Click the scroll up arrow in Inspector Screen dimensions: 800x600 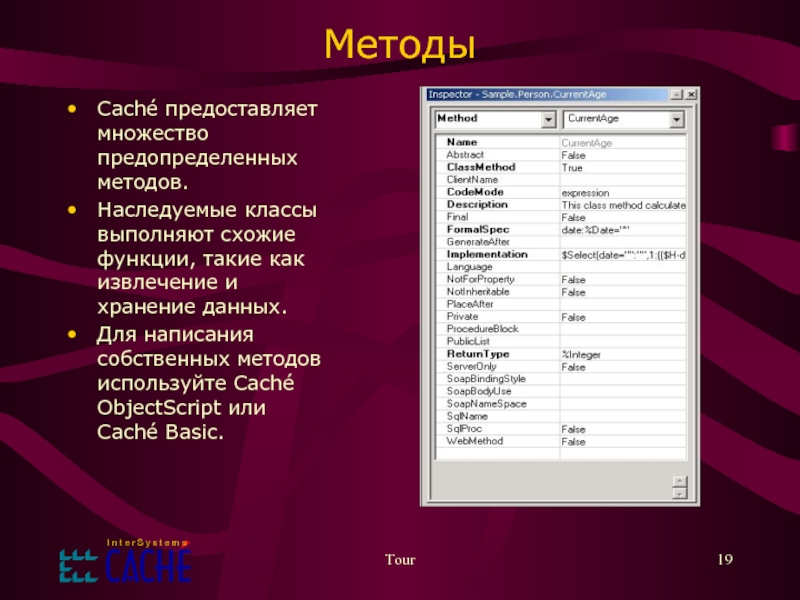pyautogui.click(x=680, y=482)
